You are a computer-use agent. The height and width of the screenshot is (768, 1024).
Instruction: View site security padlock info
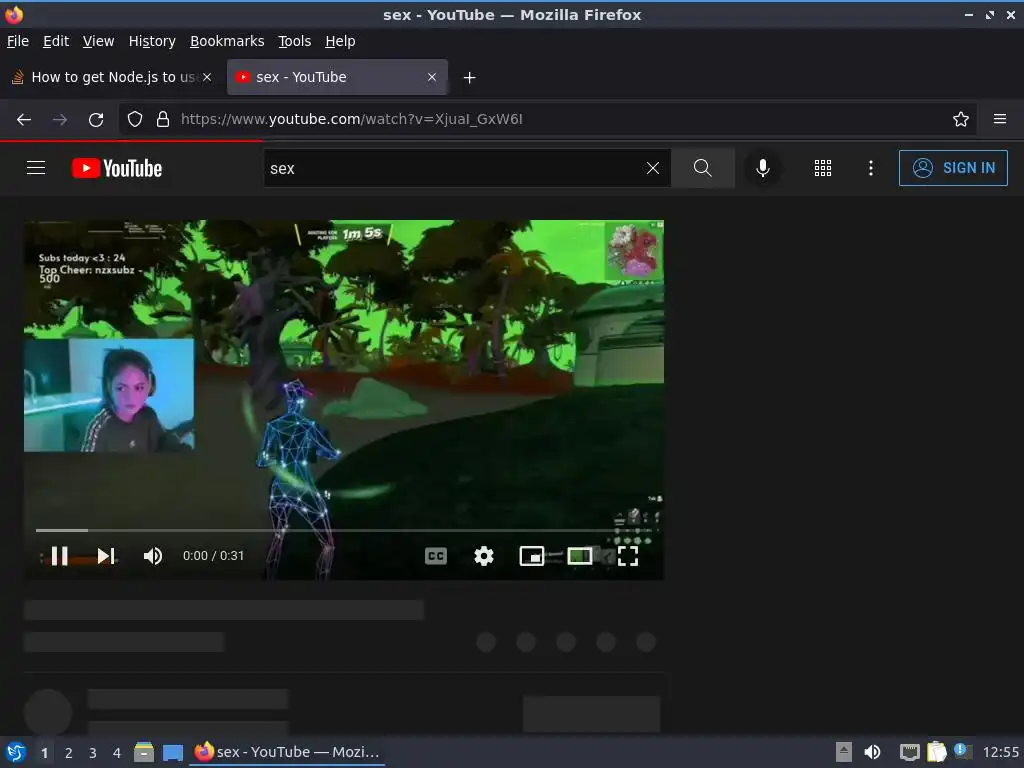(x=163, y=120)
